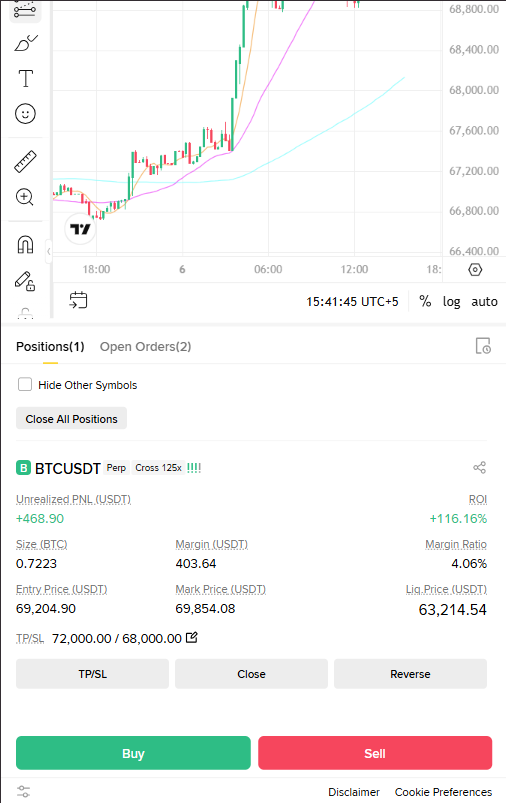Open Cookie Preferences link

pos(443,792)
